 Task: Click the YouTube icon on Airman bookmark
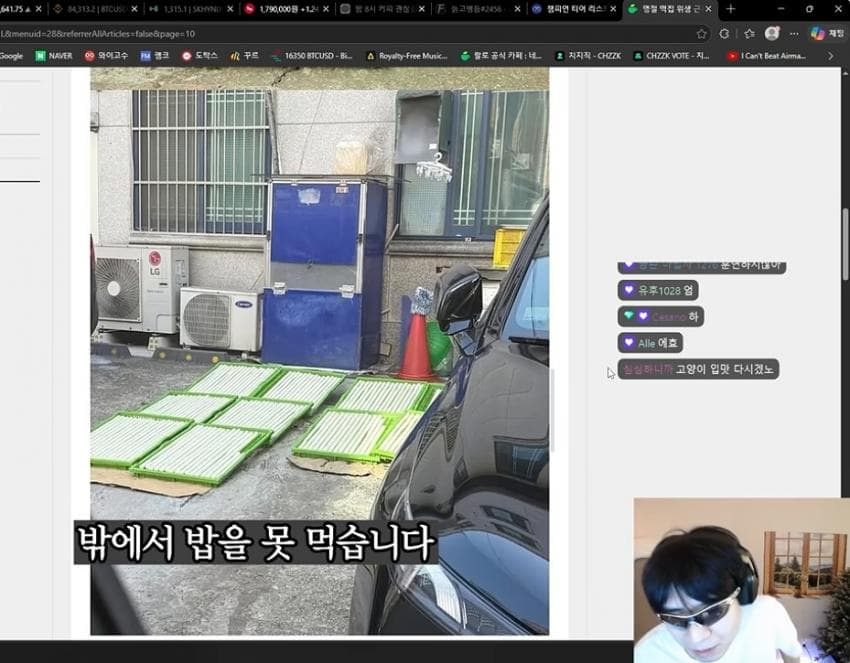(x=732, y=56)
